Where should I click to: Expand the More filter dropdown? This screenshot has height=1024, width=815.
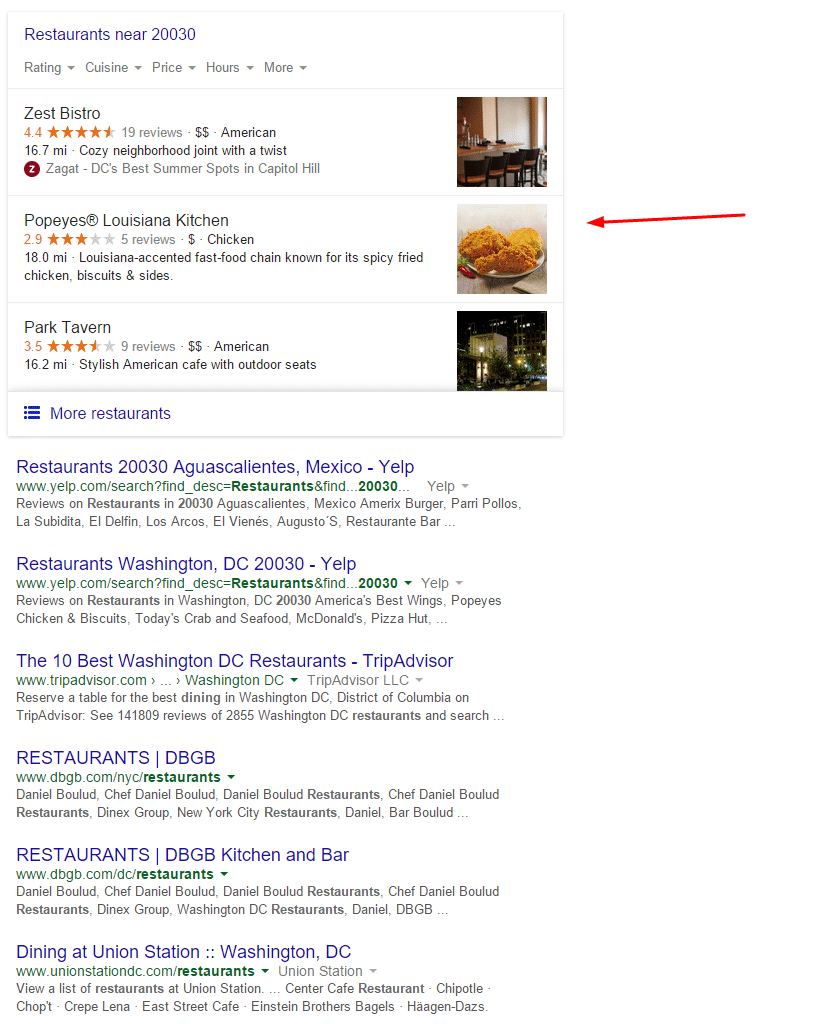(285, 68)
